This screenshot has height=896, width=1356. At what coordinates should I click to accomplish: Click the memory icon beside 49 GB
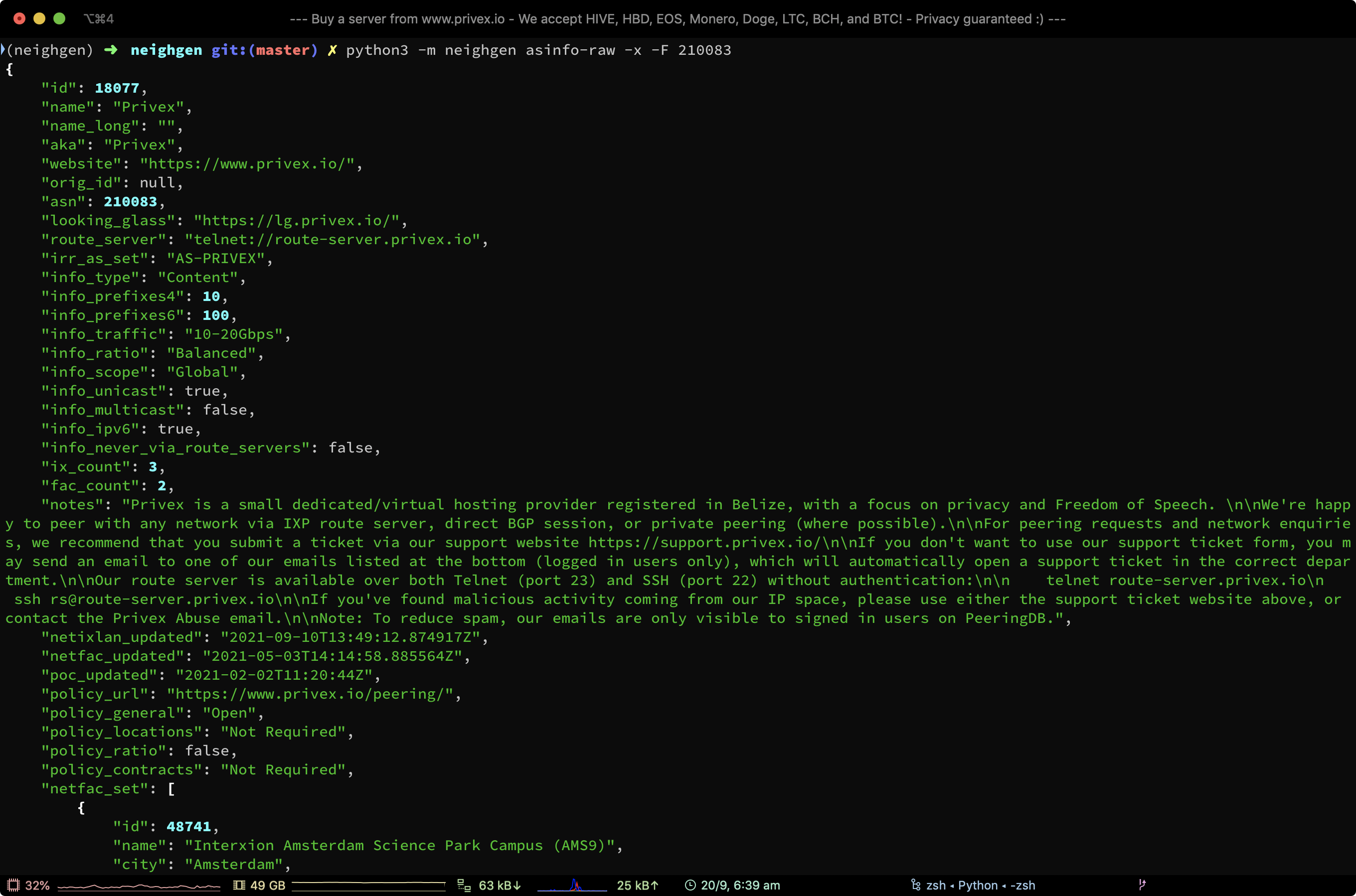click(239, 885)
